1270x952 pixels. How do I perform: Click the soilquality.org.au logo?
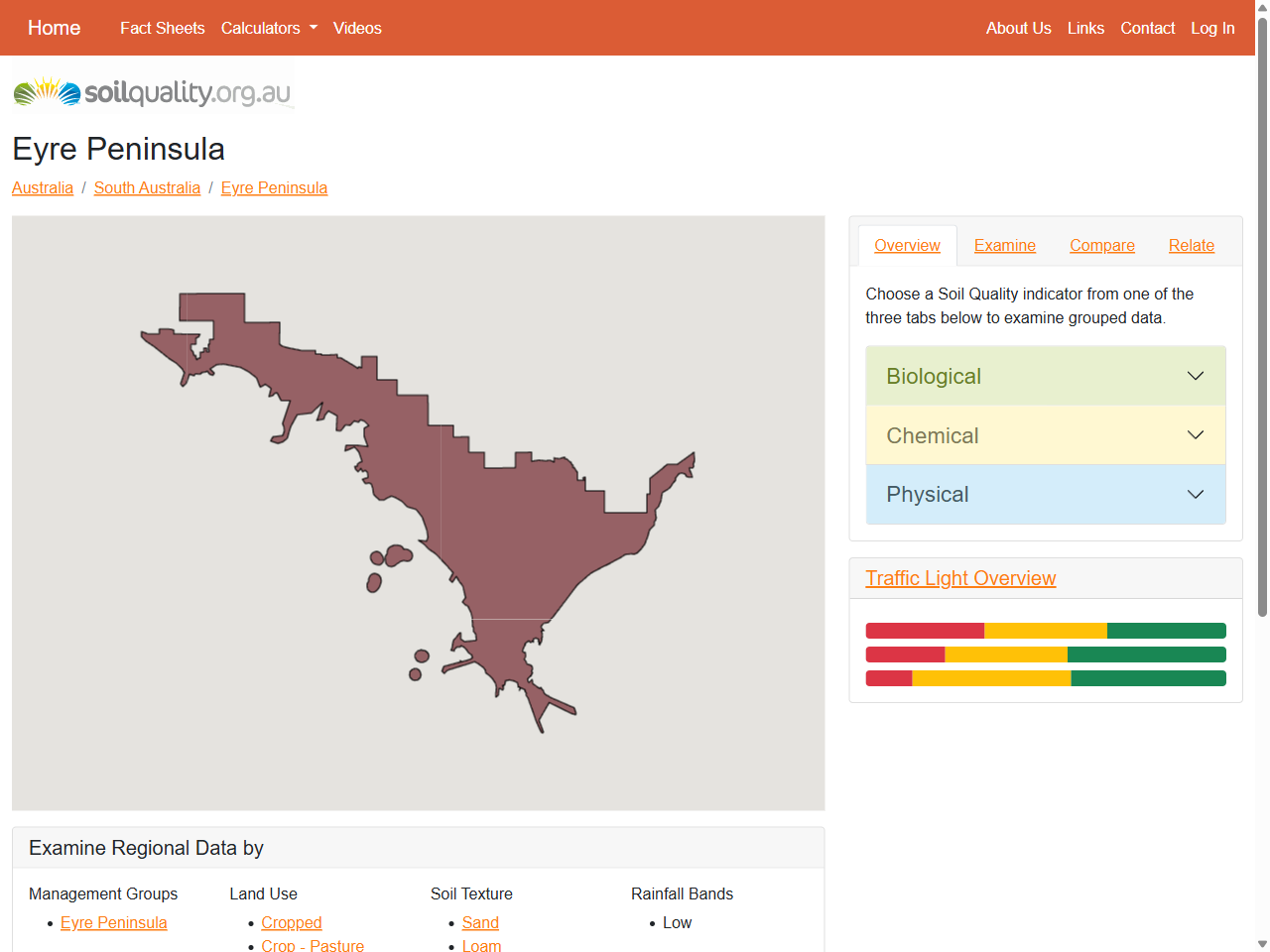point(151,91)
